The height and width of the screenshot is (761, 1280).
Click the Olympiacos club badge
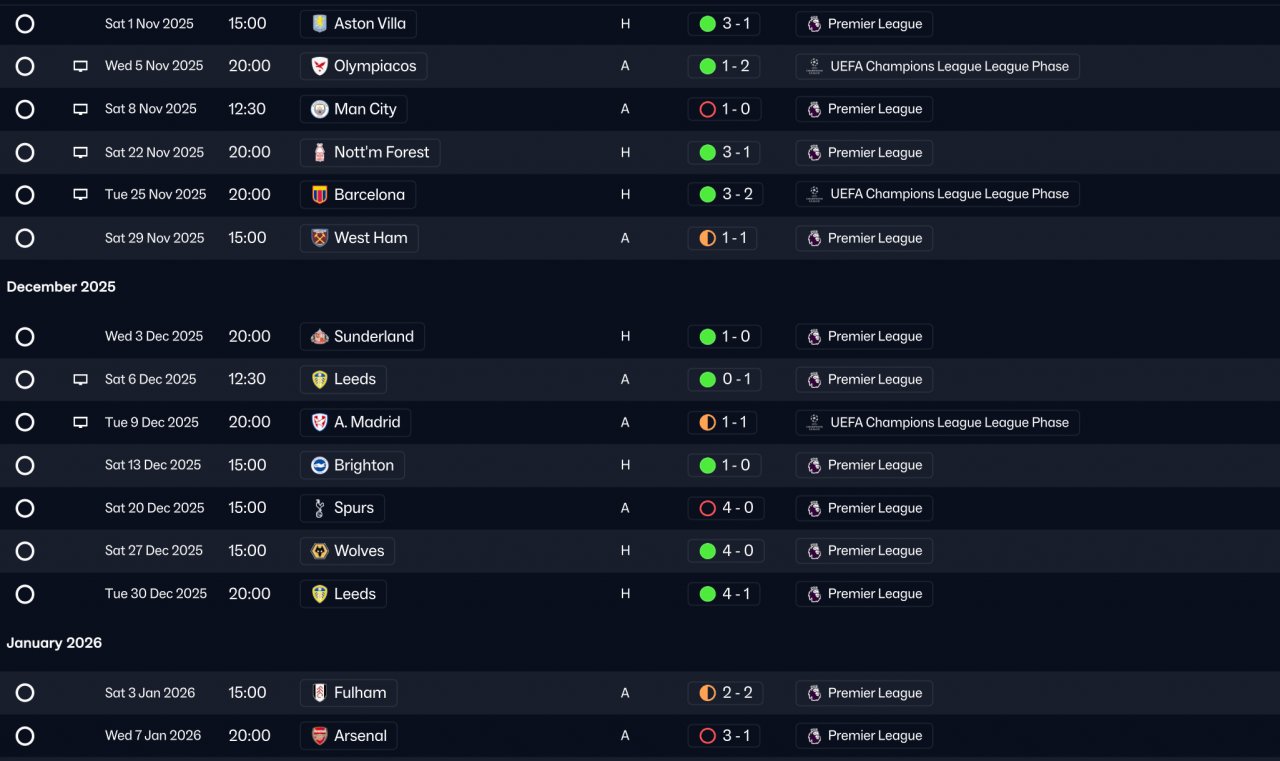319,66
